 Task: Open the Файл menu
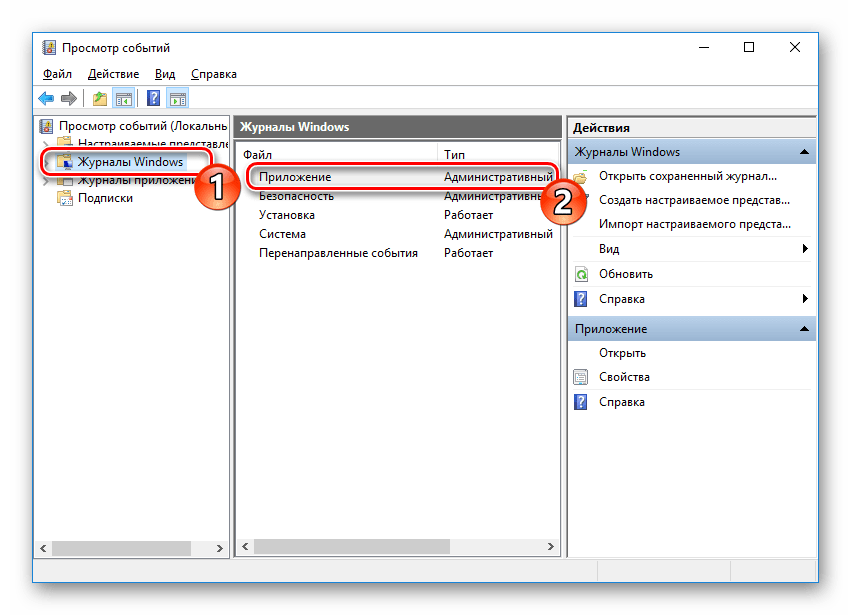[x=55, y=74]
